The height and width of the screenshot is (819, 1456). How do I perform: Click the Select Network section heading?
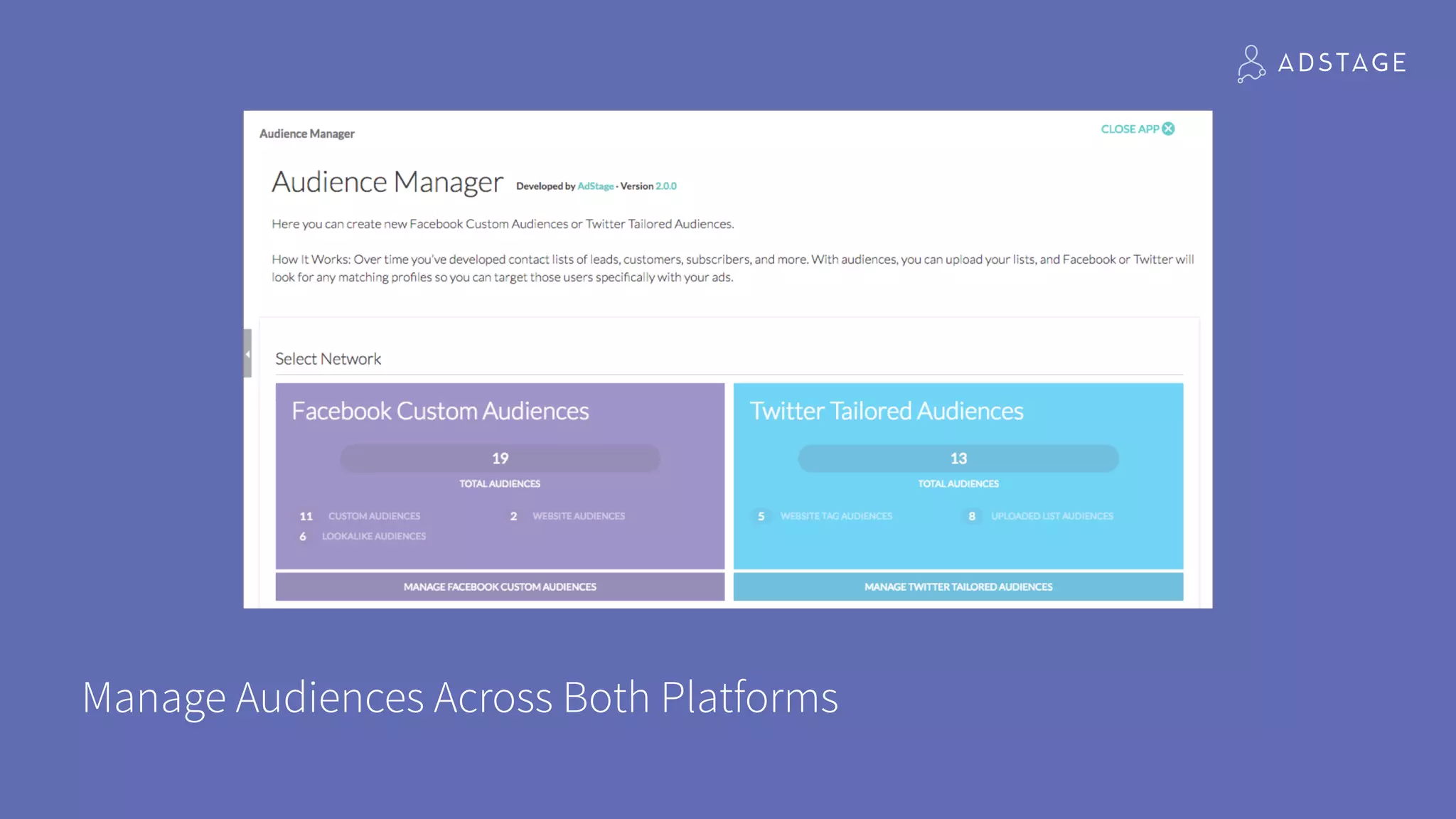coord(328,359)
